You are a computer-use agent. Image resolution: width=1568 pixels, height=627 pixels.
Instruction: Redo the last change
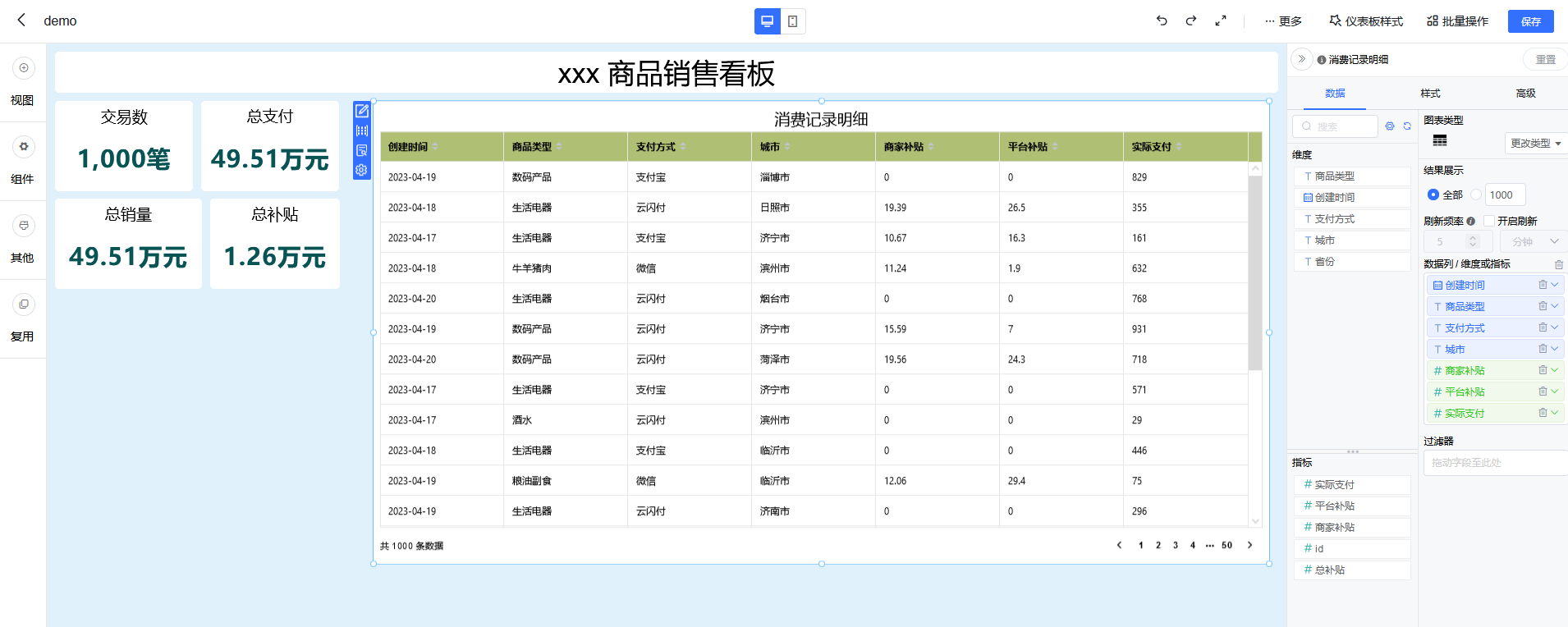pos(1191,21)
